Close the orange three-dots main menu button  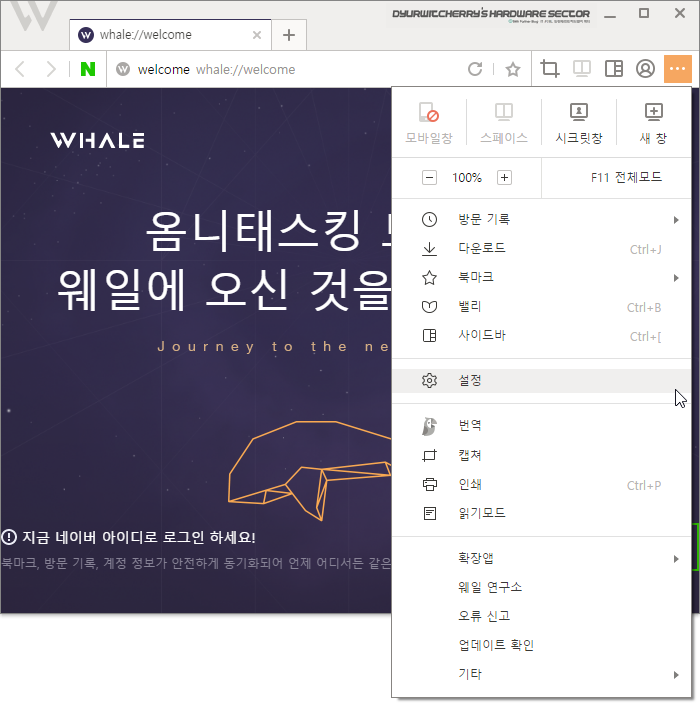click(677, 69)
